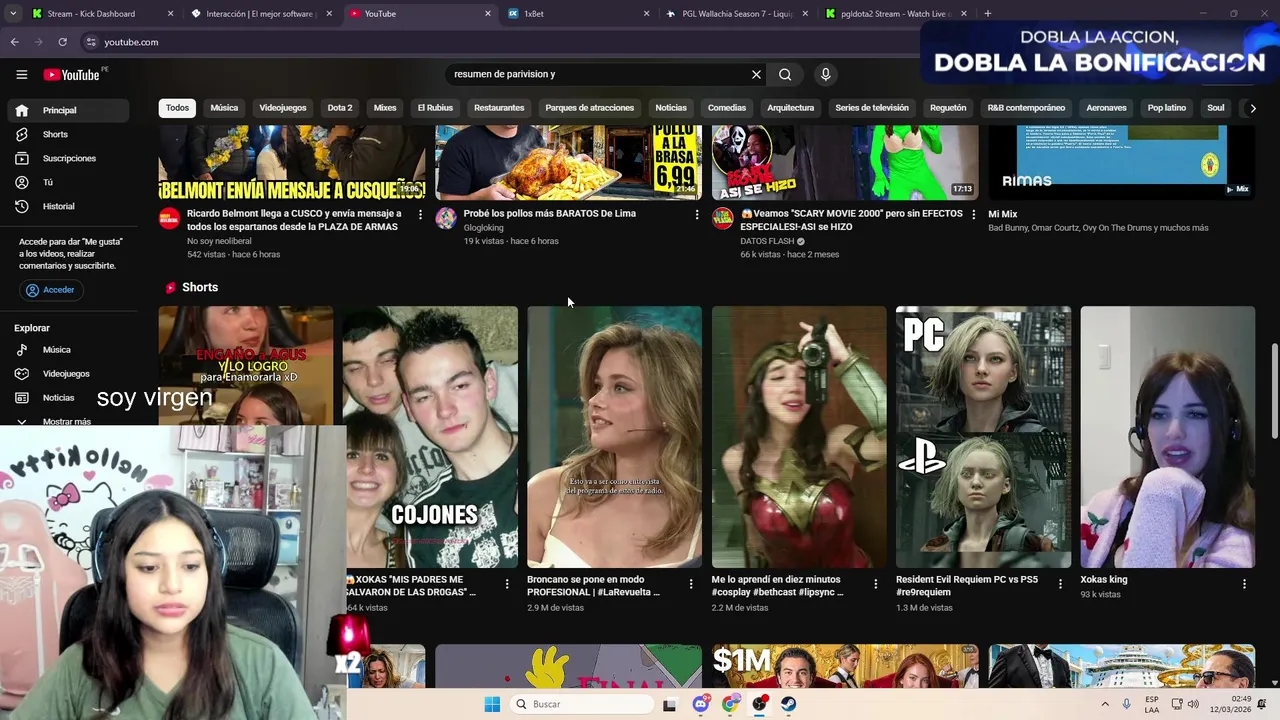This screenshot has width=1280, height=720.
Task: Open the Windows Start menu
Action: [x=492, y=704]
